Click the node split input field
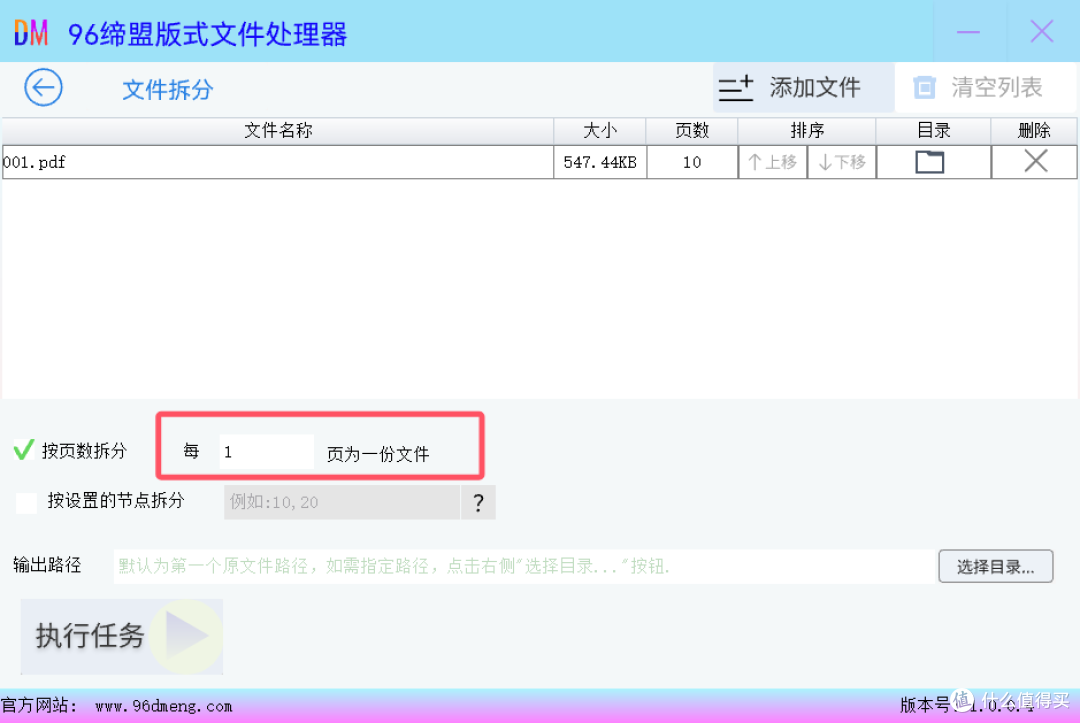Image resolution: width=1080 pixels, height=723 pixels. [342, 502]
